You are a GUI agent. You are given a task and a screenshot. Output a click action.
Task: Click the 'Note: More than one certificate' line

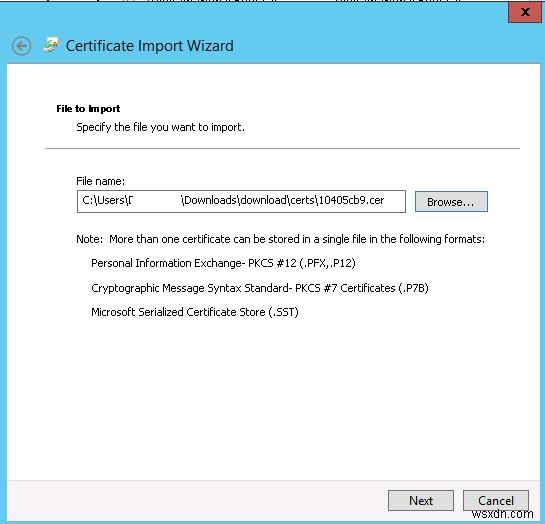point(280,239)
